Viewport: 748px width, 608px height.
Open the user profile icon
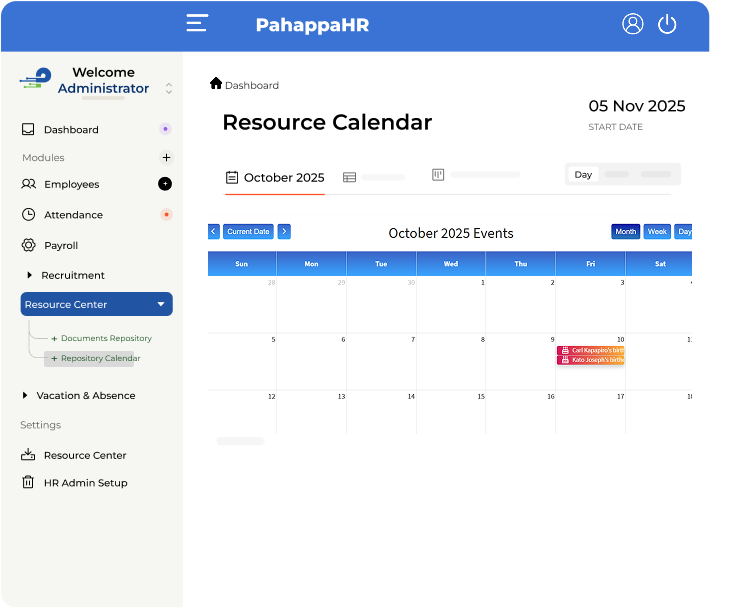point(632,24)
